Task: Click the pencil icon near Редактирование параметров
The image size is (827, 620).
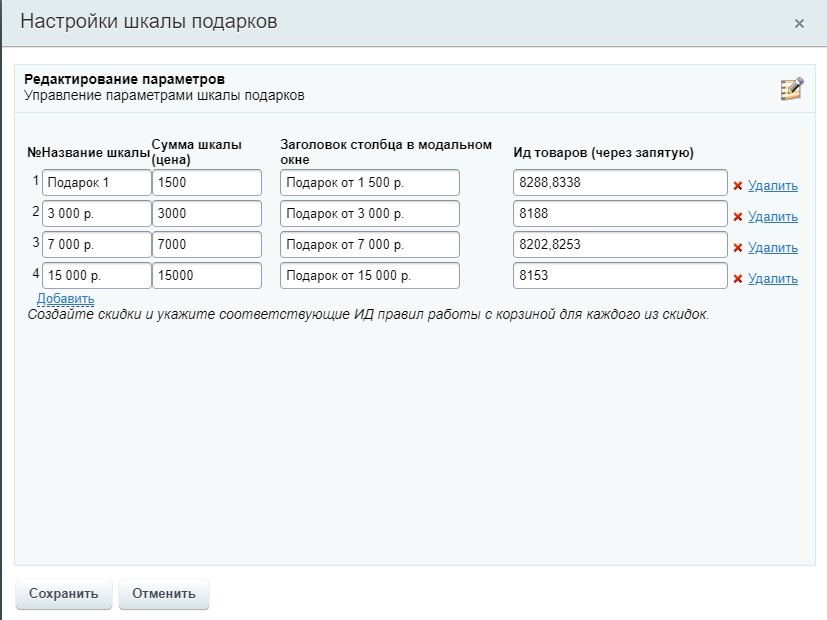Action: [x=789, y=88]
